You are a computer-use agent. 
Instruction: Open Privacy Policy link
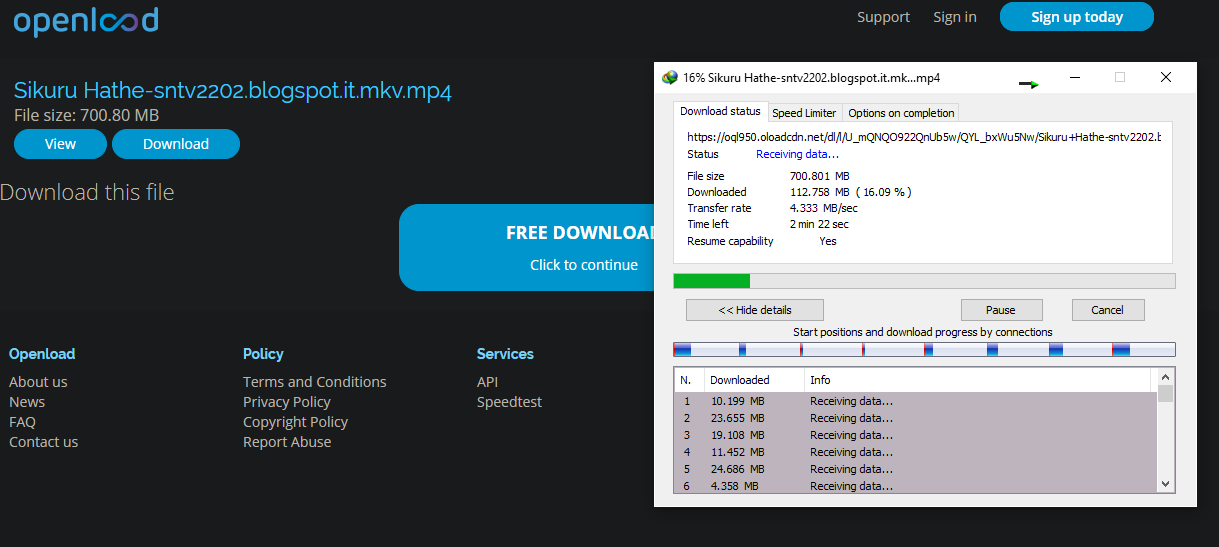click(287, 402)
